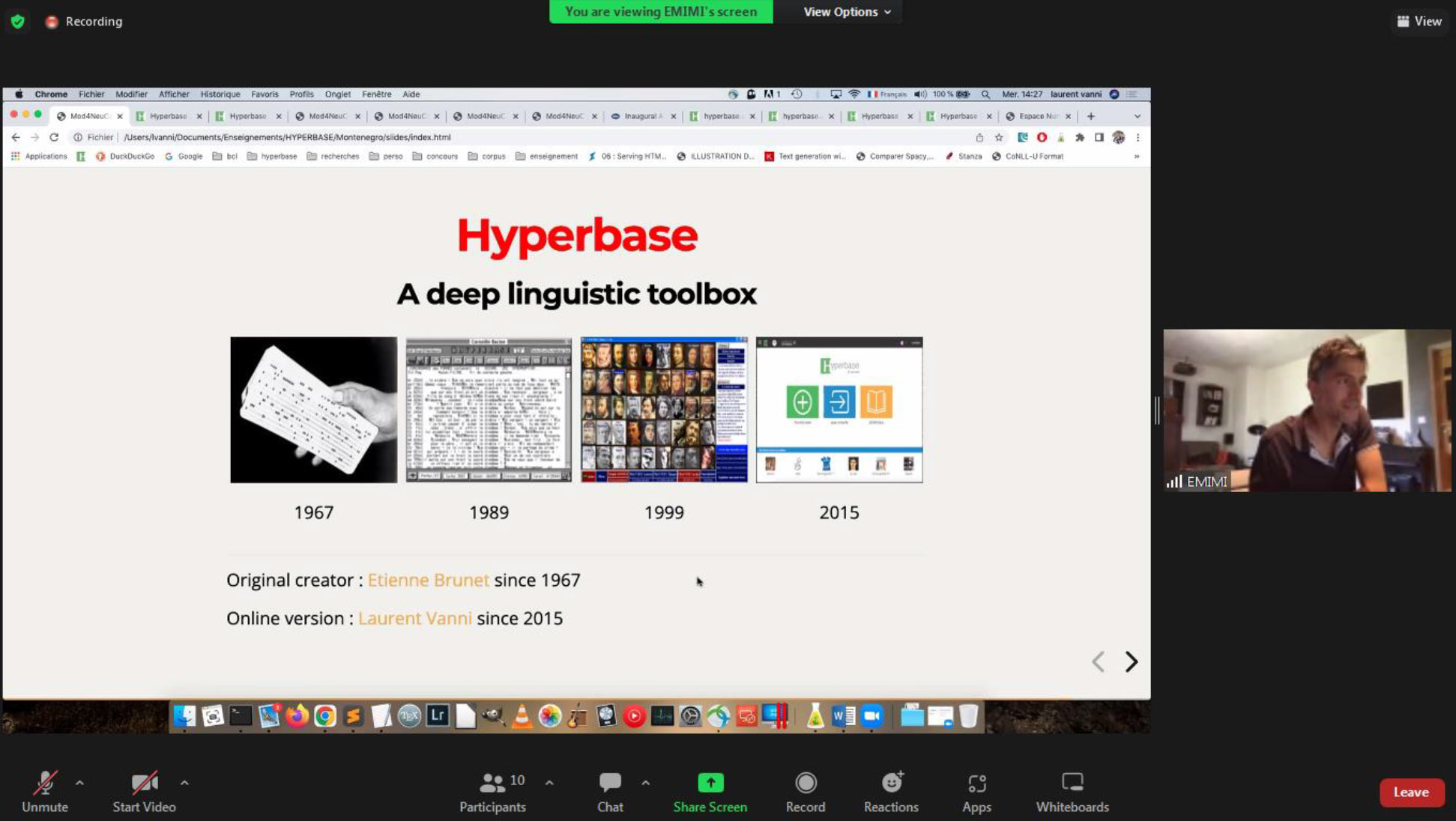This screenshot has width=1456, height=821.
Task: Expand video options arrow beside Start Video
Action: click(184, 783)
